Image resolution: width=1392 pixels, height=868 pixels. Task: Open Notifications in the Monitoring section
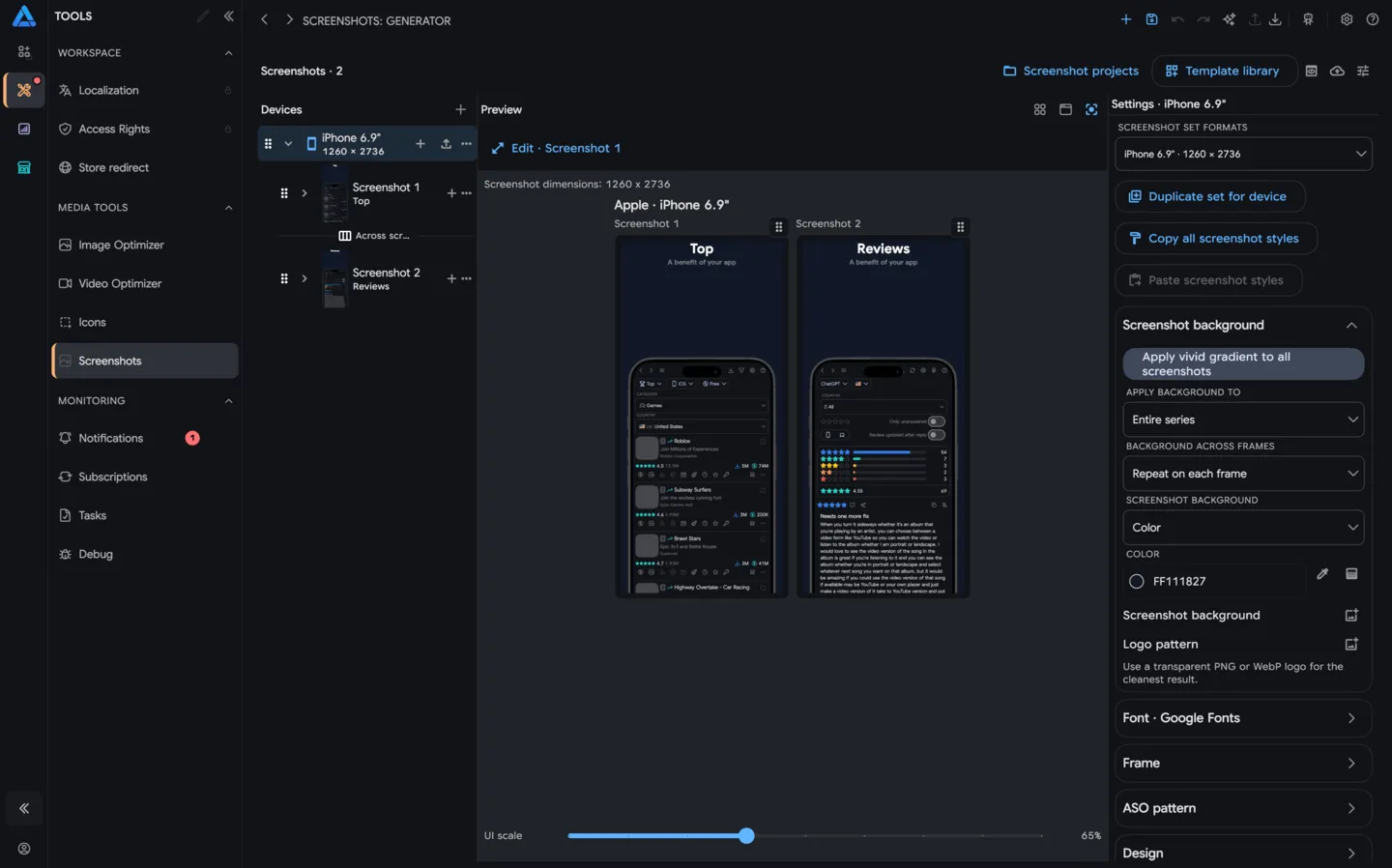coord(145,439)
